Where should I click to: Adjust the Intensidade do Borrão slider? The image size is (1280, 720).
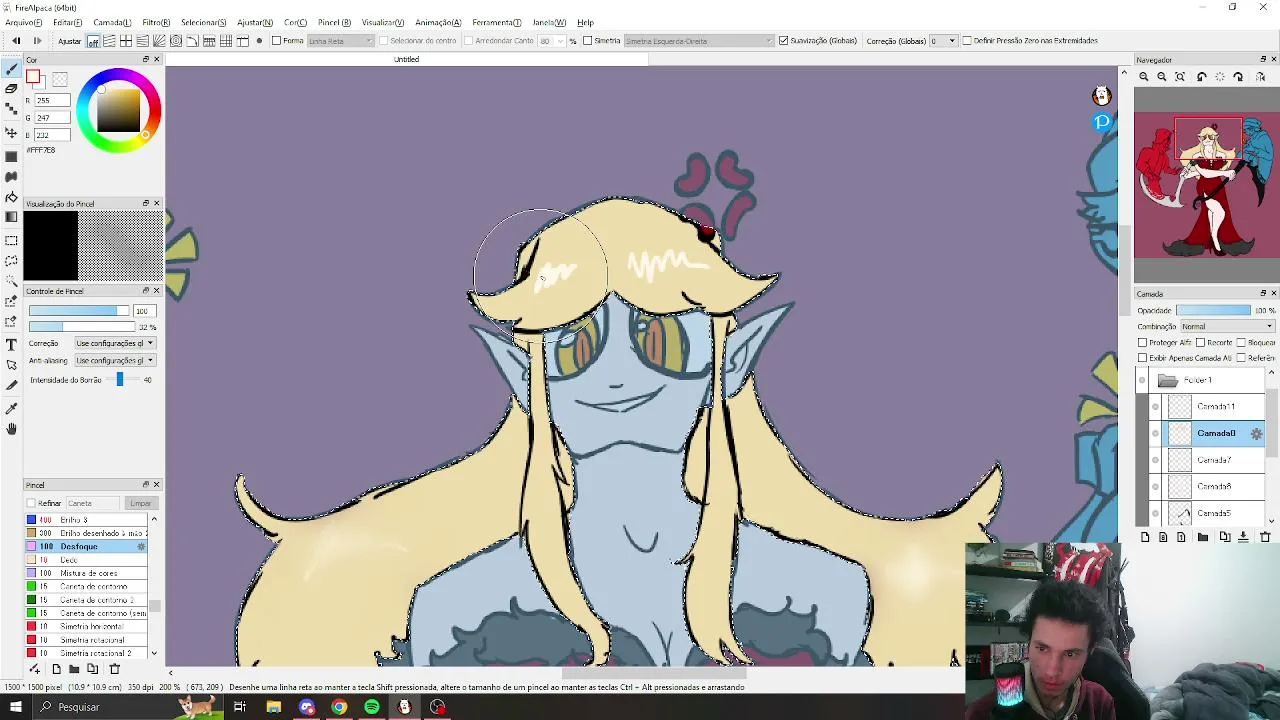click(119, 380)
